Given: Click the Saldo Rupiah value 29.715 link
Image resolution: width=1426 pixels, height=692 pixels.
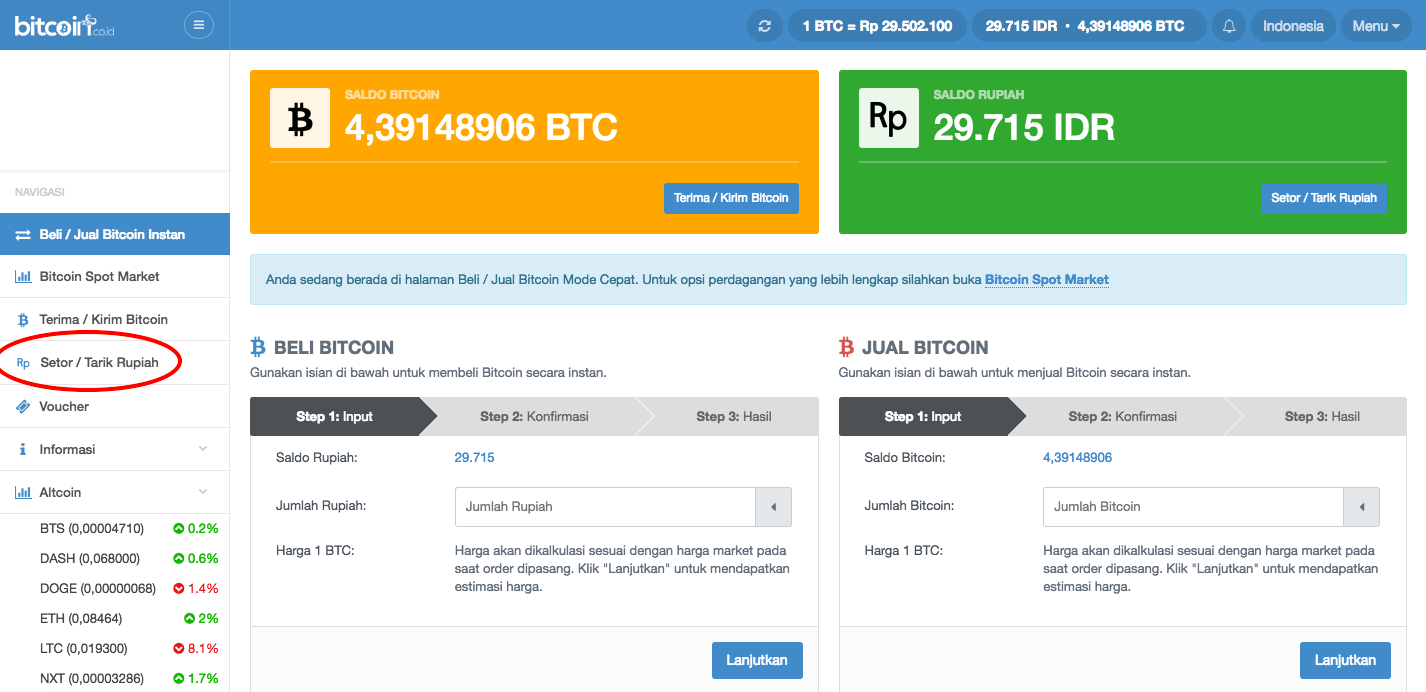Looking at the screenshot, I should point(474,458).
